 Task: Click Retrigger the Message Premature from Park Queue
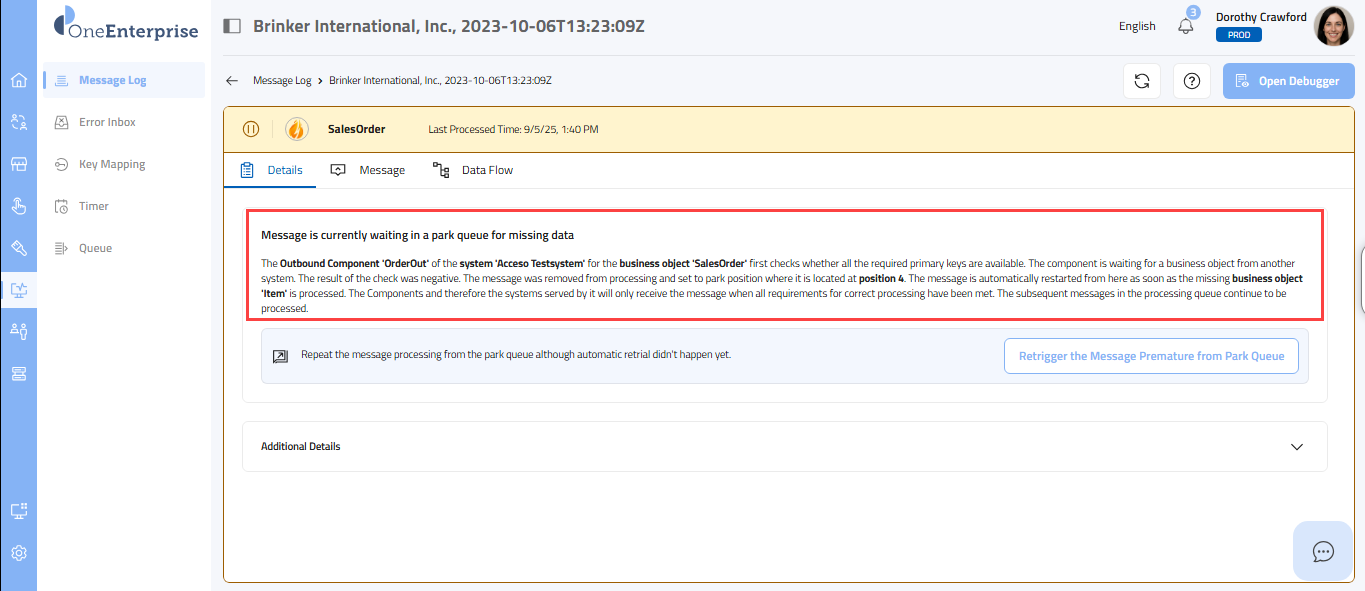tap(1151, 356)
